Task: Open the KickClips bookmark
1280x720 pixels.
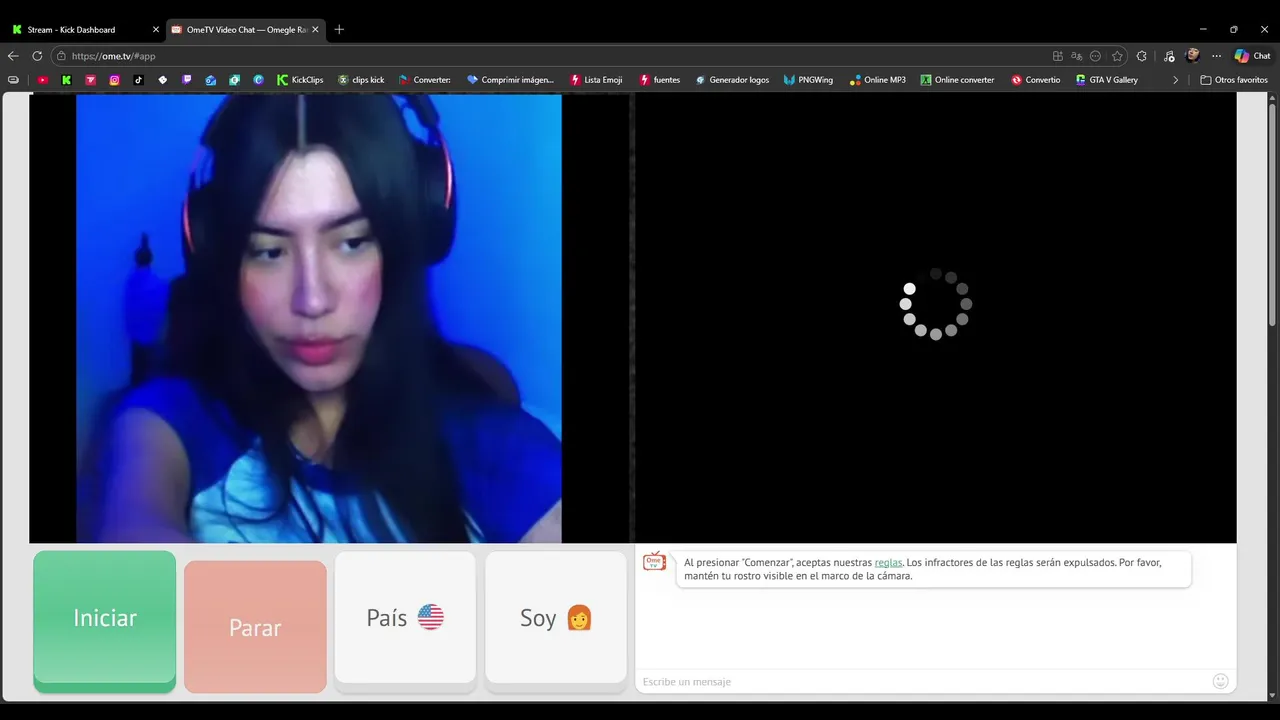Action: 300,80
